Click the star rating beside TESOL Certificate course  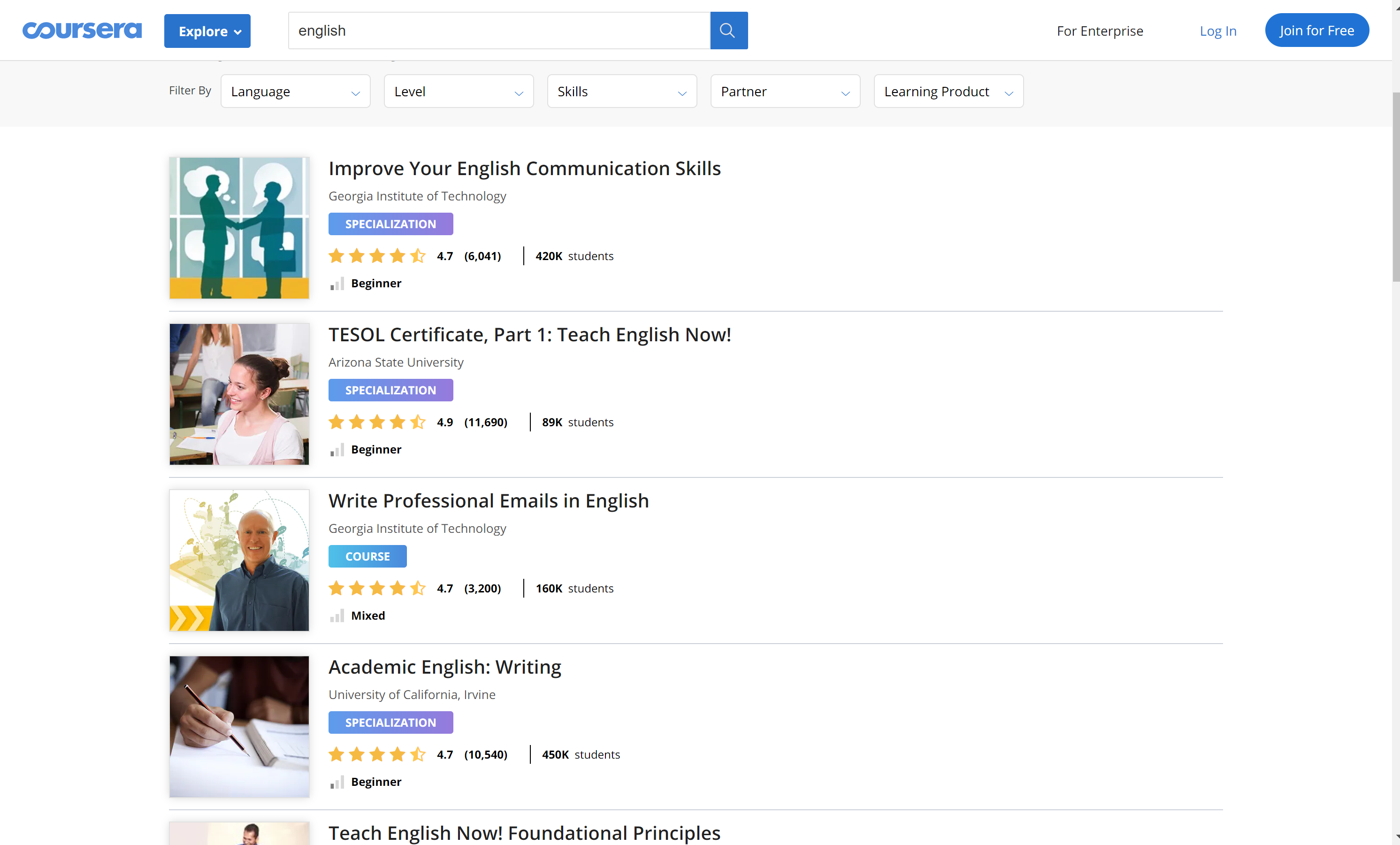[x=377, y=422]
